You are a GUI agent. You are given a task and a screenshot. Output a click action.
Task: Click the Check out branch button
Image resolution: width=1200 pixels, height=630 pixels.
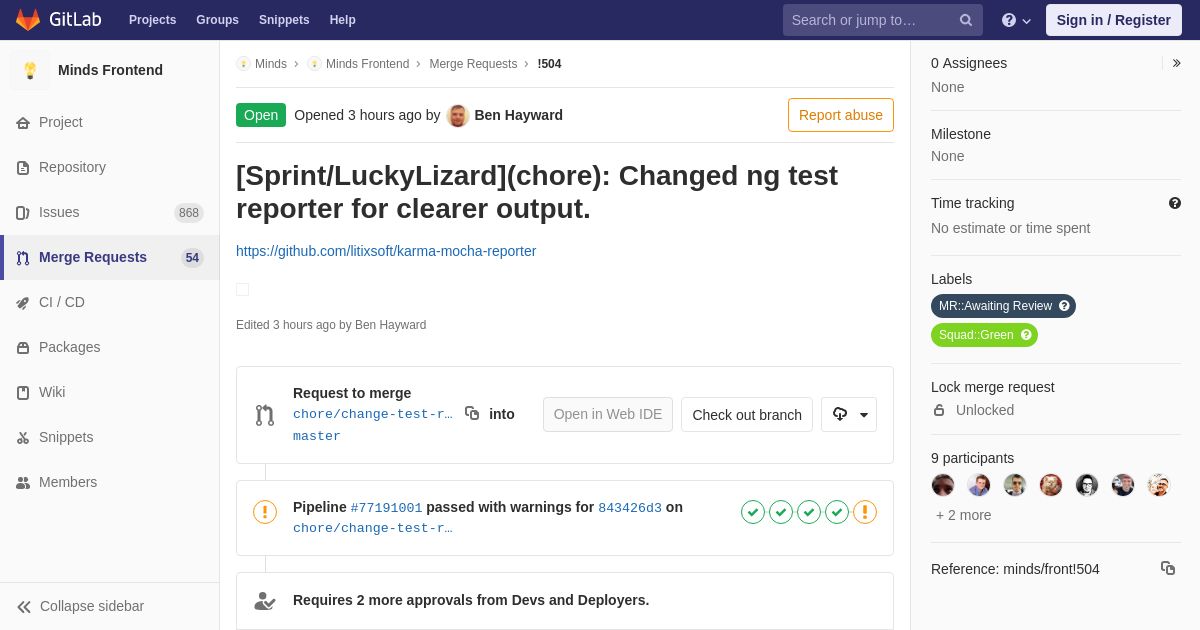(747, 414)
